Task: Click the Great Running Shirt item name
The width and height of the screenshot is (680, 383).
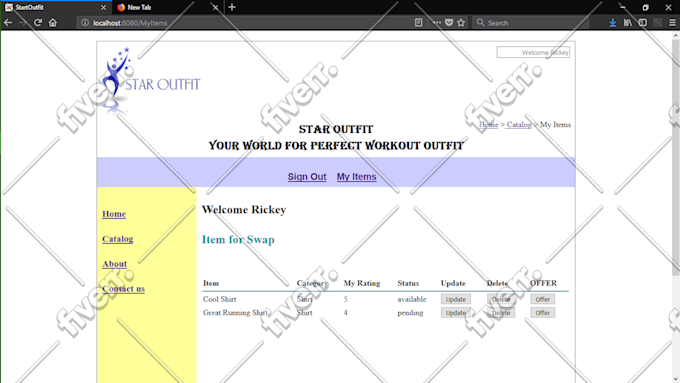Action: click(x=235, y=313)
